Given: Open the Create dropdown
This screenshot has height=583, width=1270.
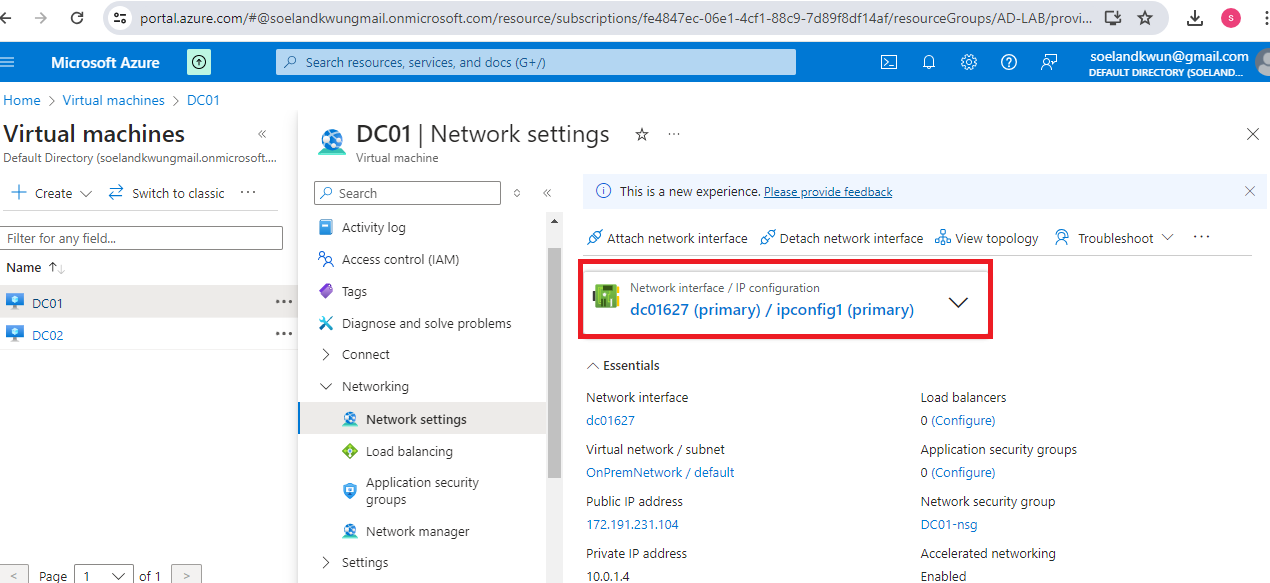Looking at the screenshot, I should pyautogui.click(x=51, y=193).
